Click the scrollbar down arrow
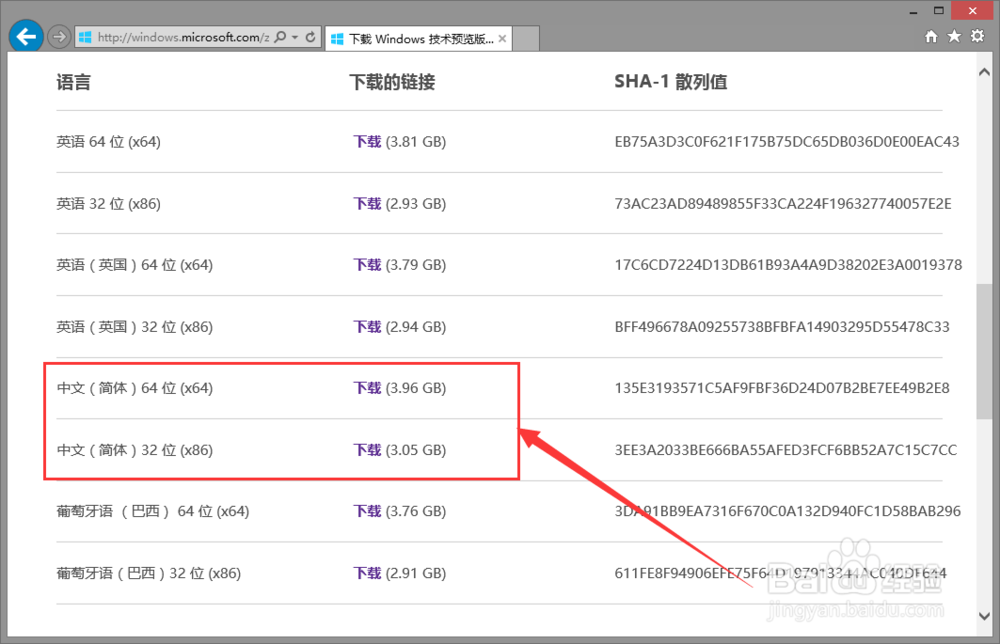The height and width of the screenshot is (644, 1000). (x=984, y=616)
